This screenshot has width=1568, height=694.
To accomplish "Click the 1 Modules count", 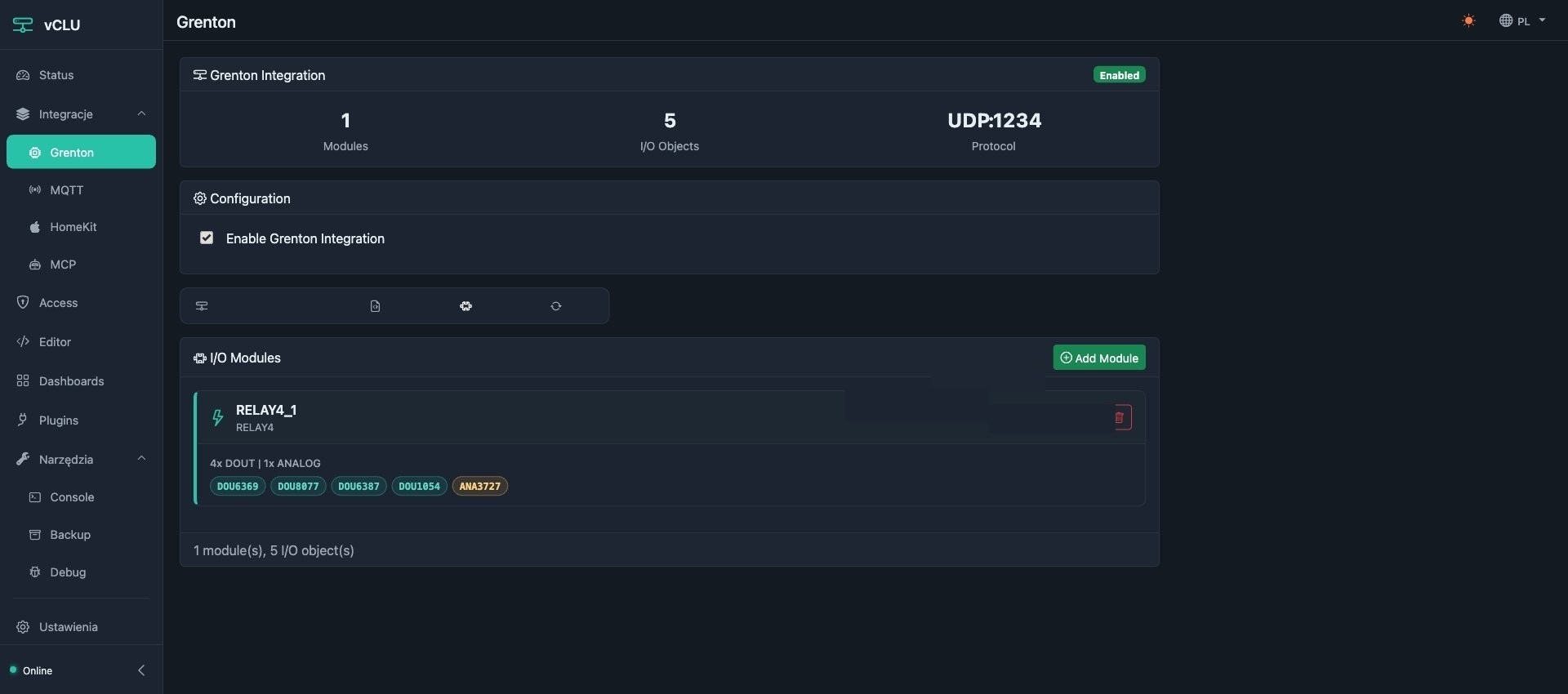I will (x=345, y=120).
